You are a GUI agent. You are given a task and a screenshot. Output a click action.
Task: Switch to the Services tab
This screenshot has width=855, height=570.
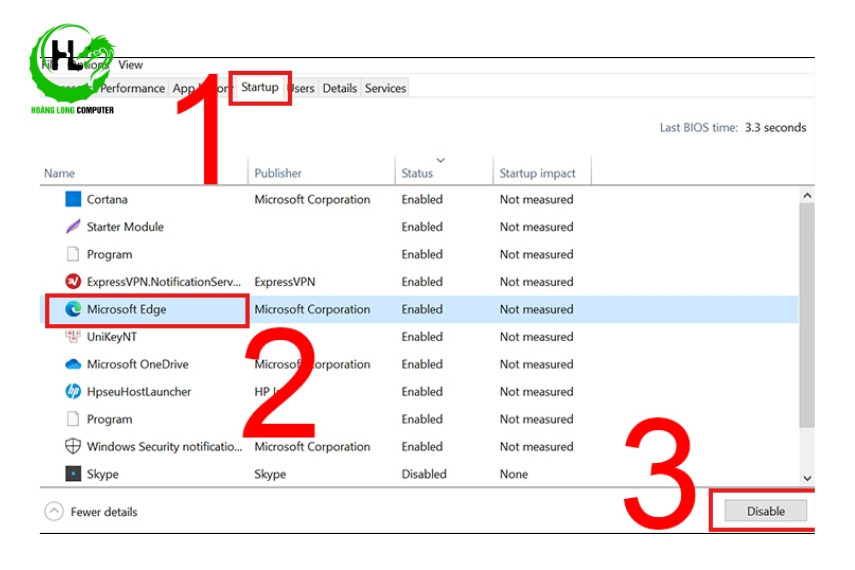[x=386, y=88]
